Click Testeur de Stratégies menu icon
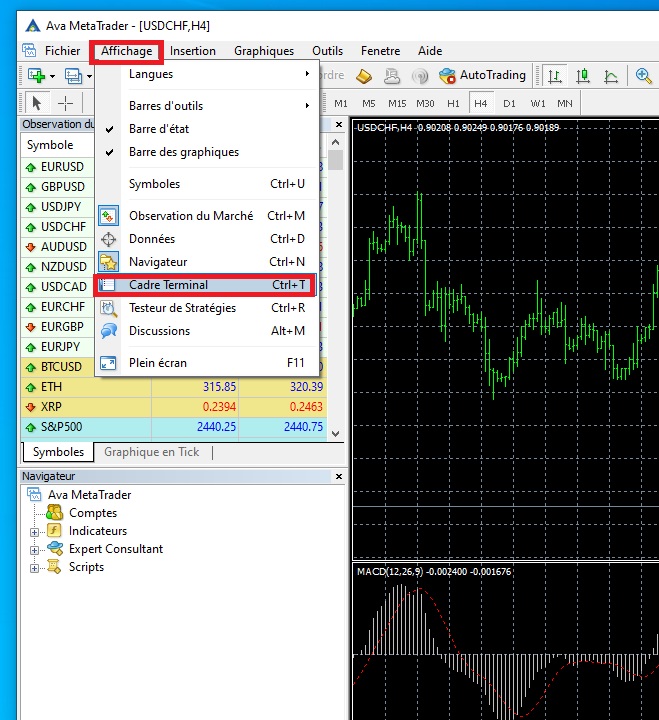Image resolution: width=659 pixels, height=720 pixels. pos(108,308)
